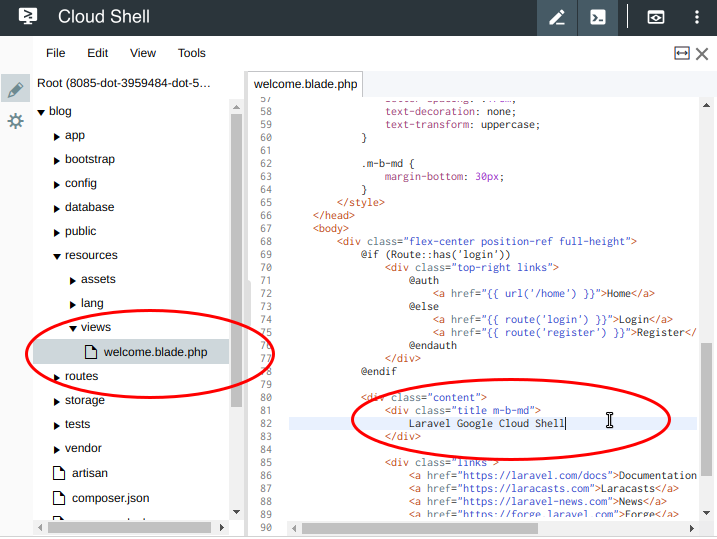Click the Cloud Shell title text
Image resolution: width=717 pixels, height=539 pixels.
[104, 17]
